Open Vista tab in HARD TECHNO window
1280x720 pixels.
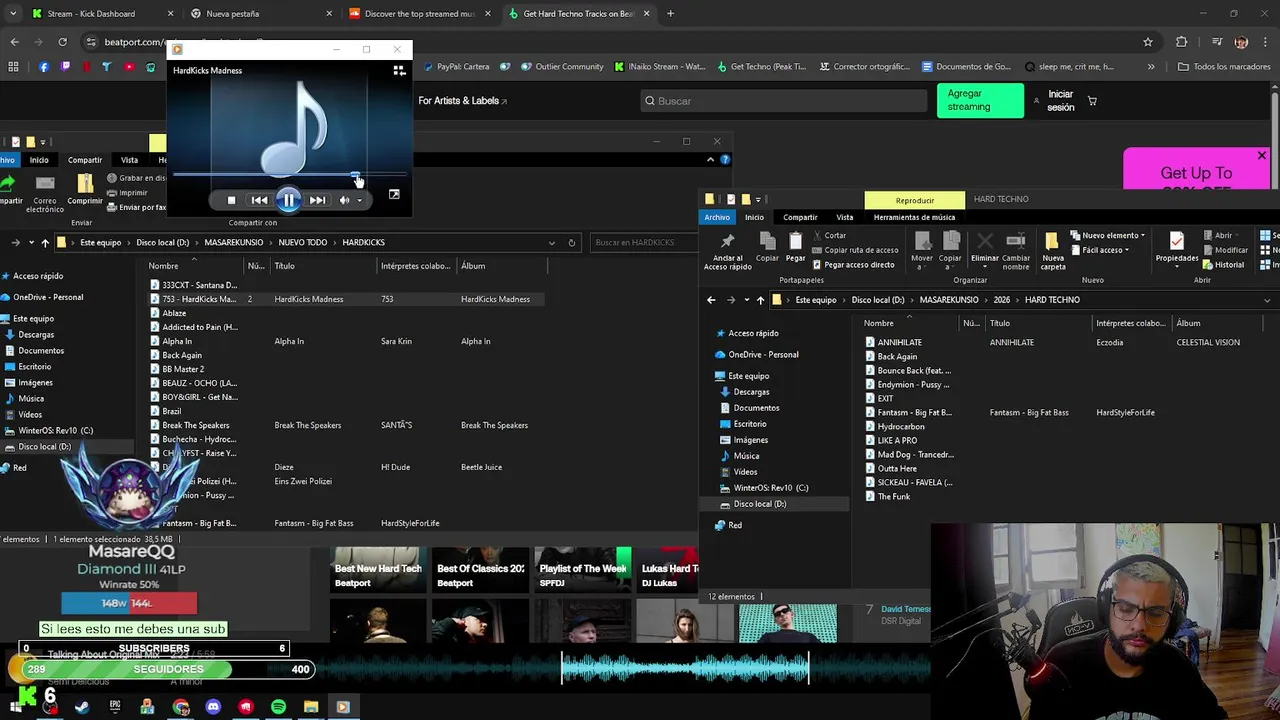tap(845, 217)
